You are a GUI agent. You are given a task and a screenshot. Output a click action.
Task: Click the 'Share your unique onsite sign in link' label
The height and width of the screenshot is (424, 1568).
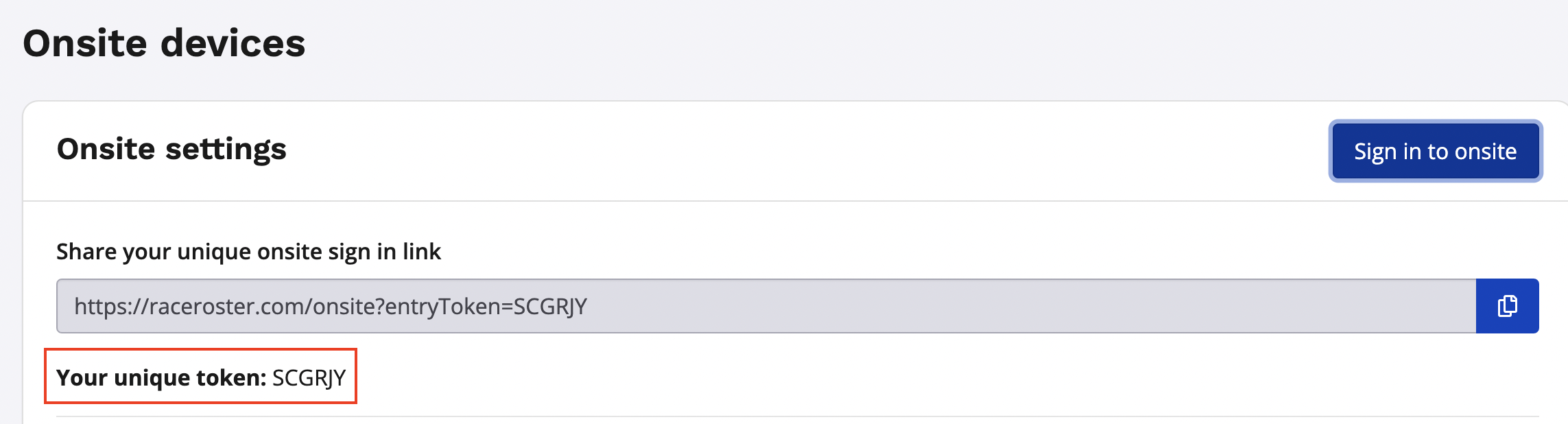coord(248,252)
